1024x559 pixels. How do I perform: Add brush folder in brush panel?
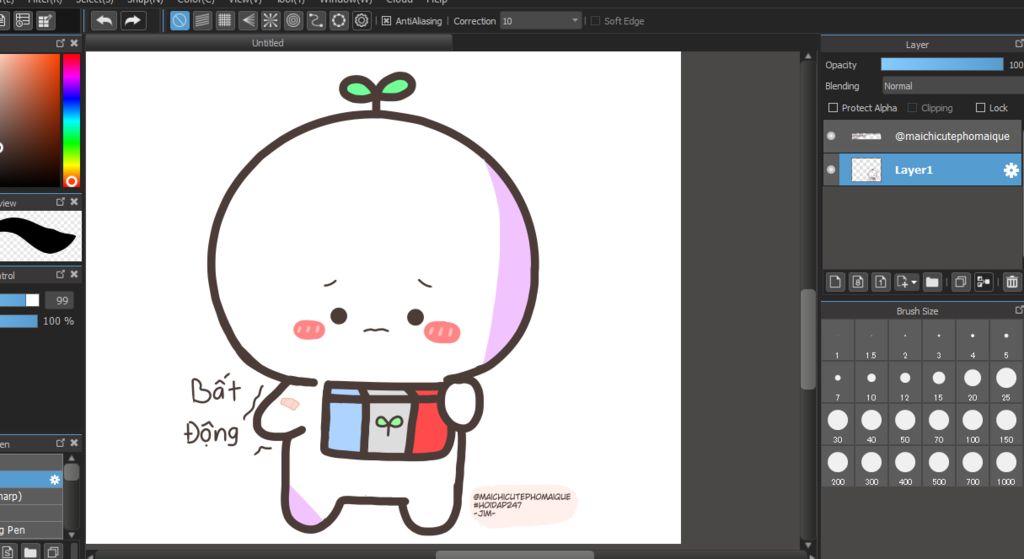pos(30,552)
